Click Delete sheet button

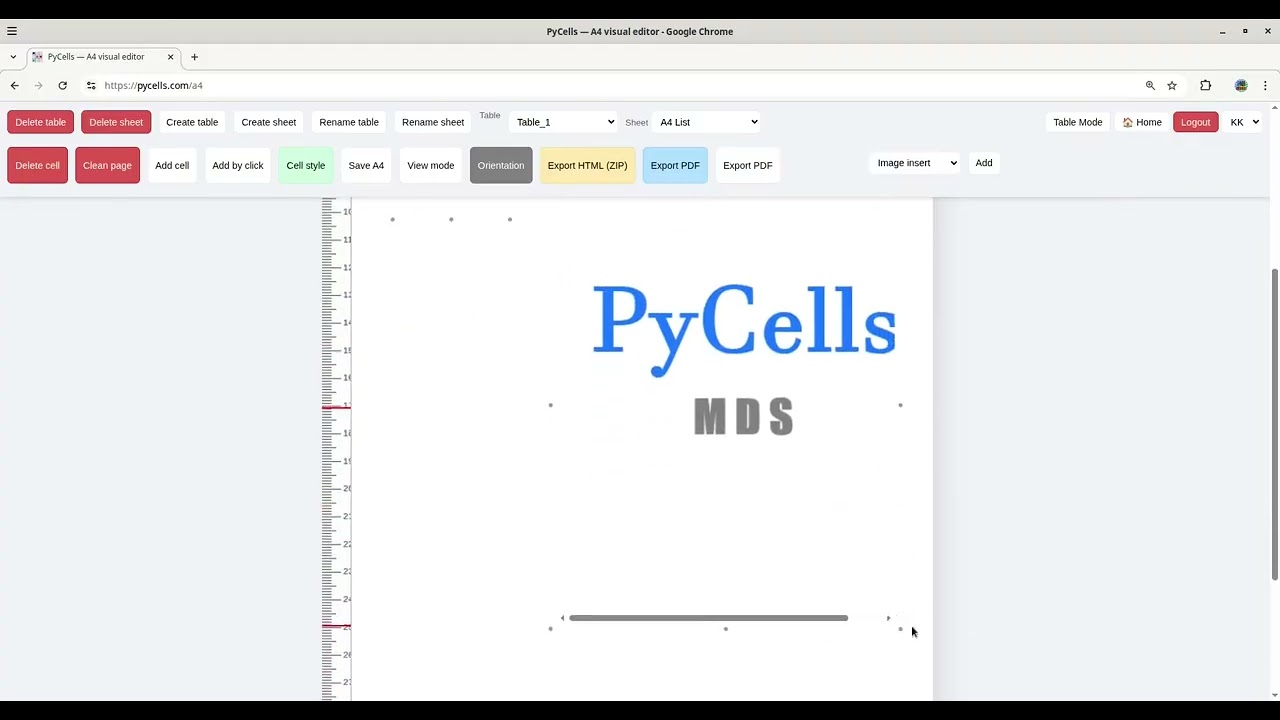click(116, 122)
